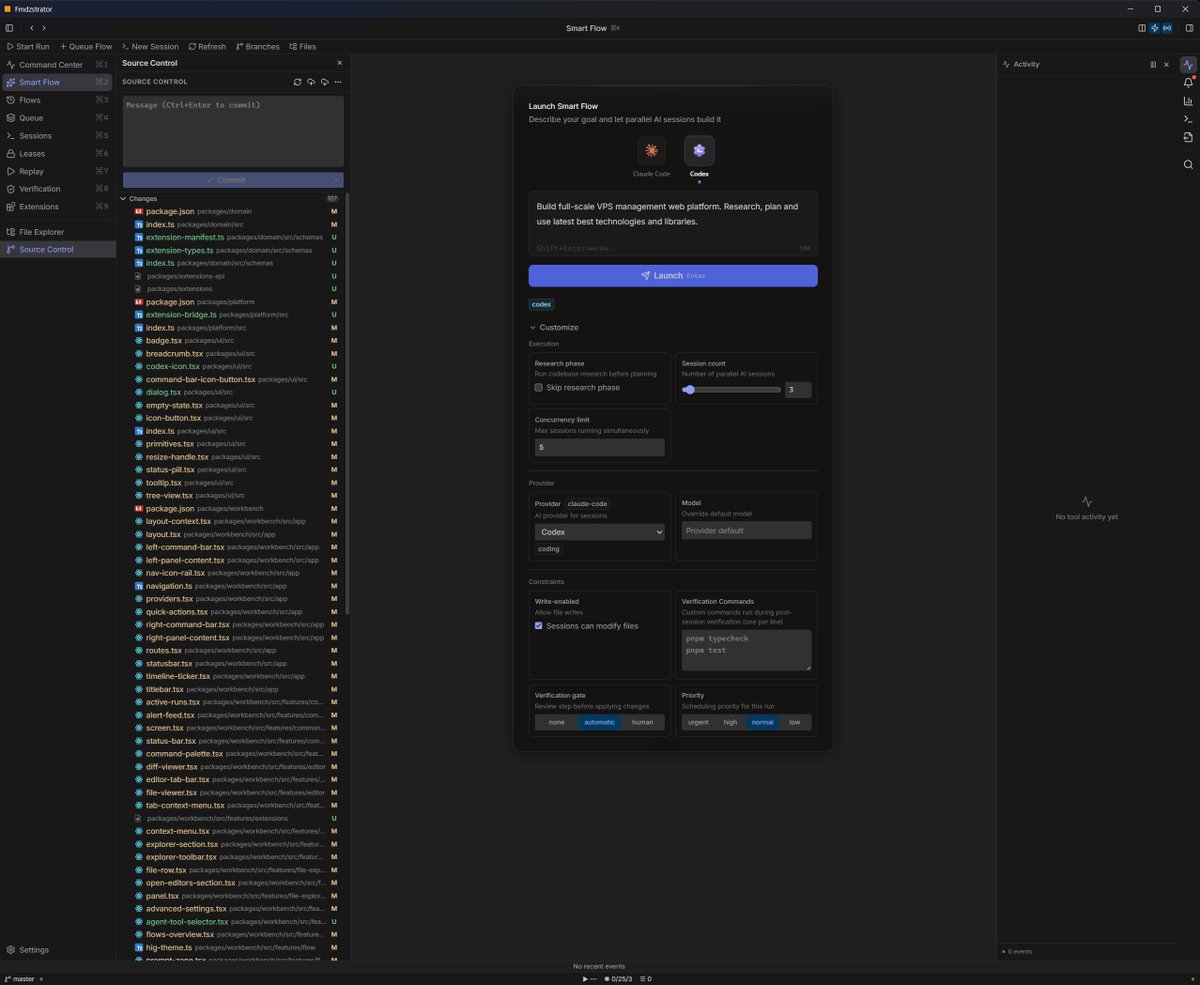This screenshot has width=1200, height=985.
Task: Open the bar chart metrics icon
Action: click(x=1188, y=101)
